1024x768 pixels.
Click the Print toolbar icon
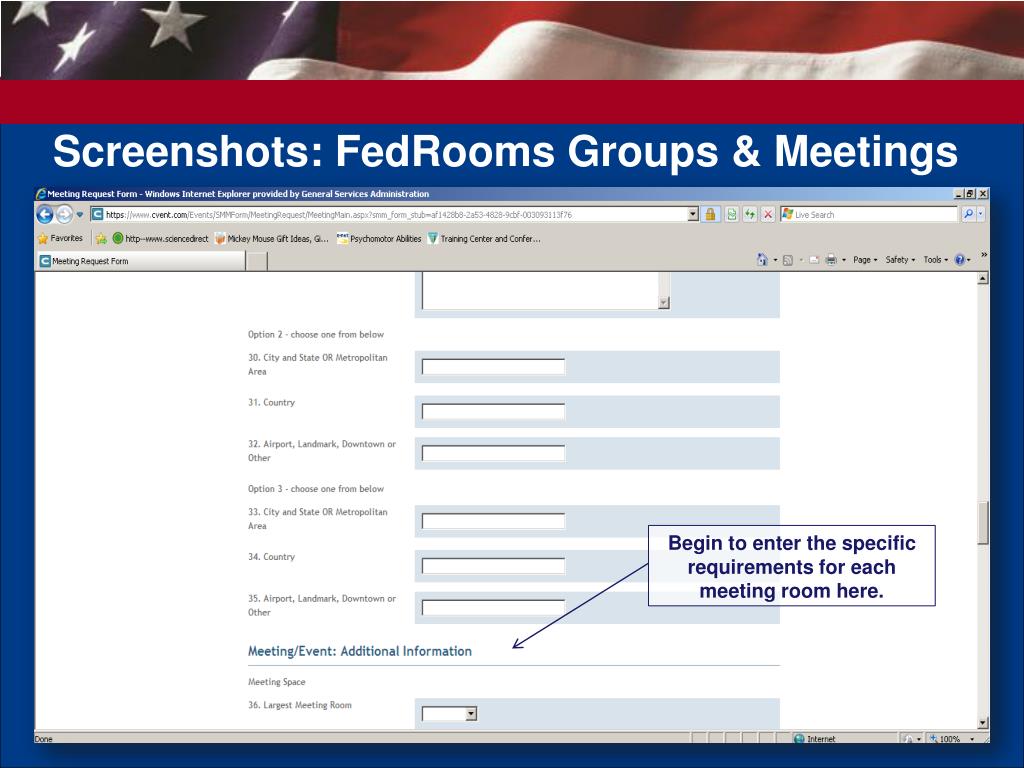point(831,260)
